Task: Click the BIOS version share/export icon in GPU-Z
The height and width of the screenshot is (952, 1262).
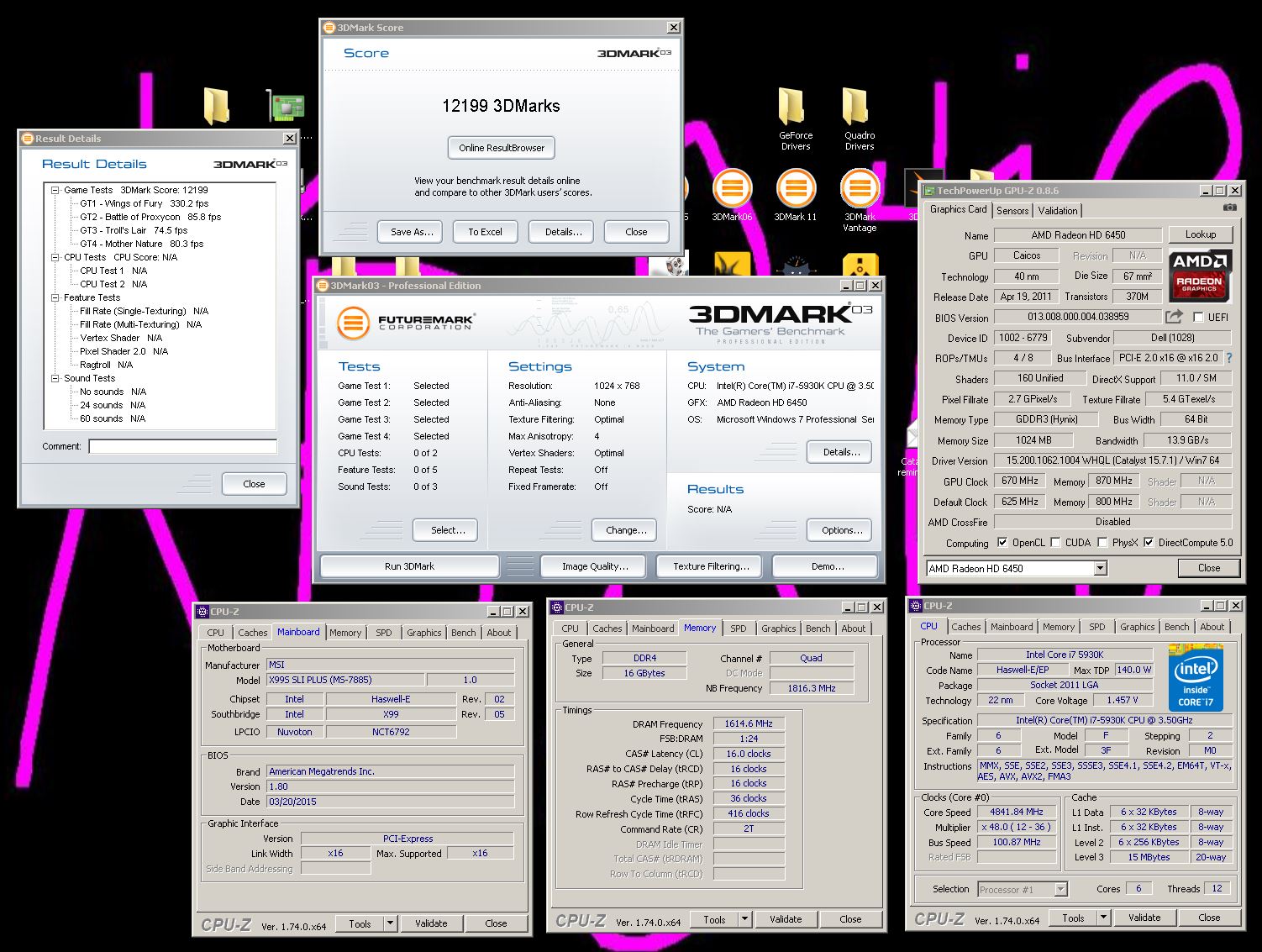Action: [1174, 317]
